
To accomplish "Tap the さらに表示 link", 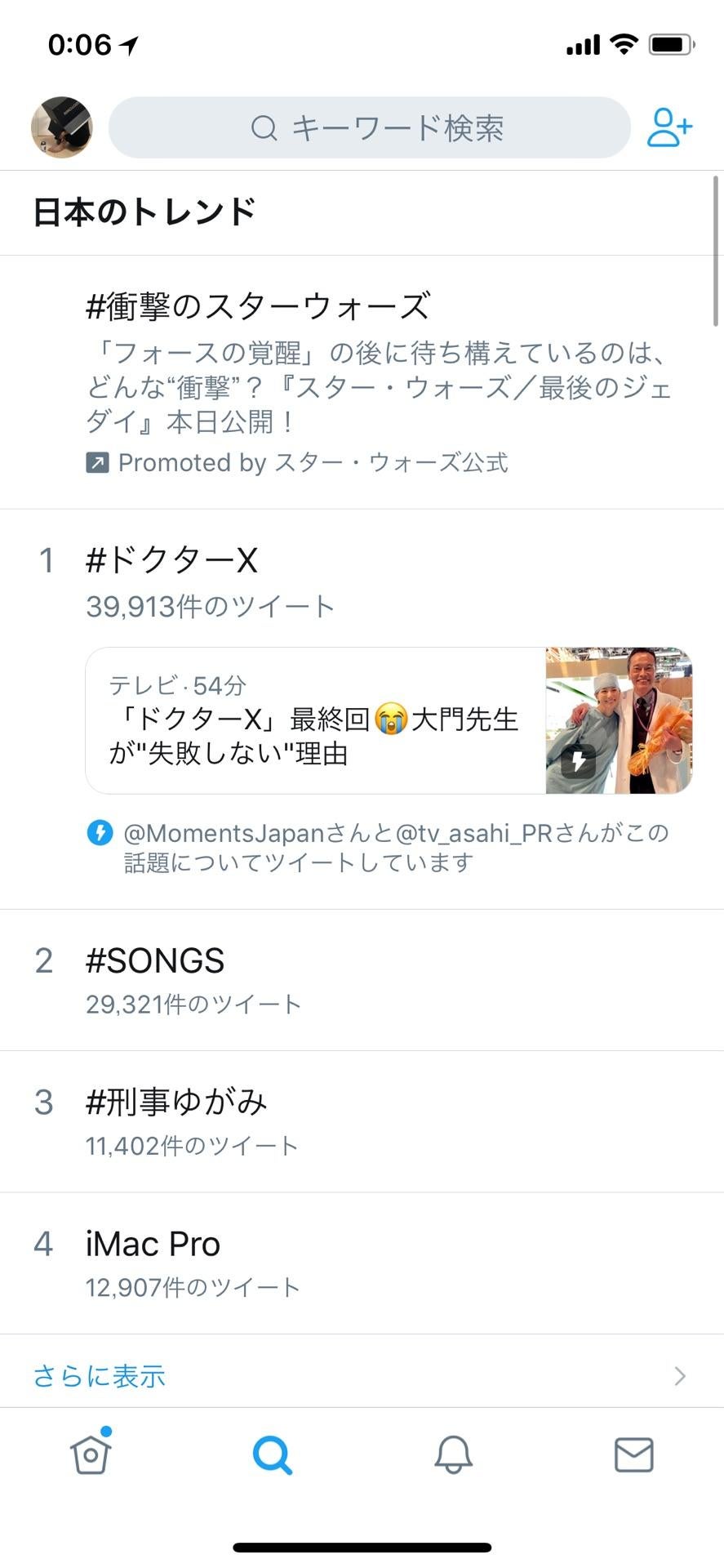I will (100, 1376).
